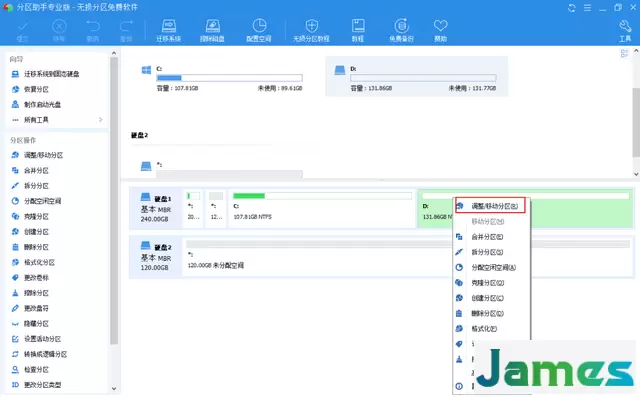
Task: Click the top disk panel scrollbar down arrow
Action: coord(636,174)
